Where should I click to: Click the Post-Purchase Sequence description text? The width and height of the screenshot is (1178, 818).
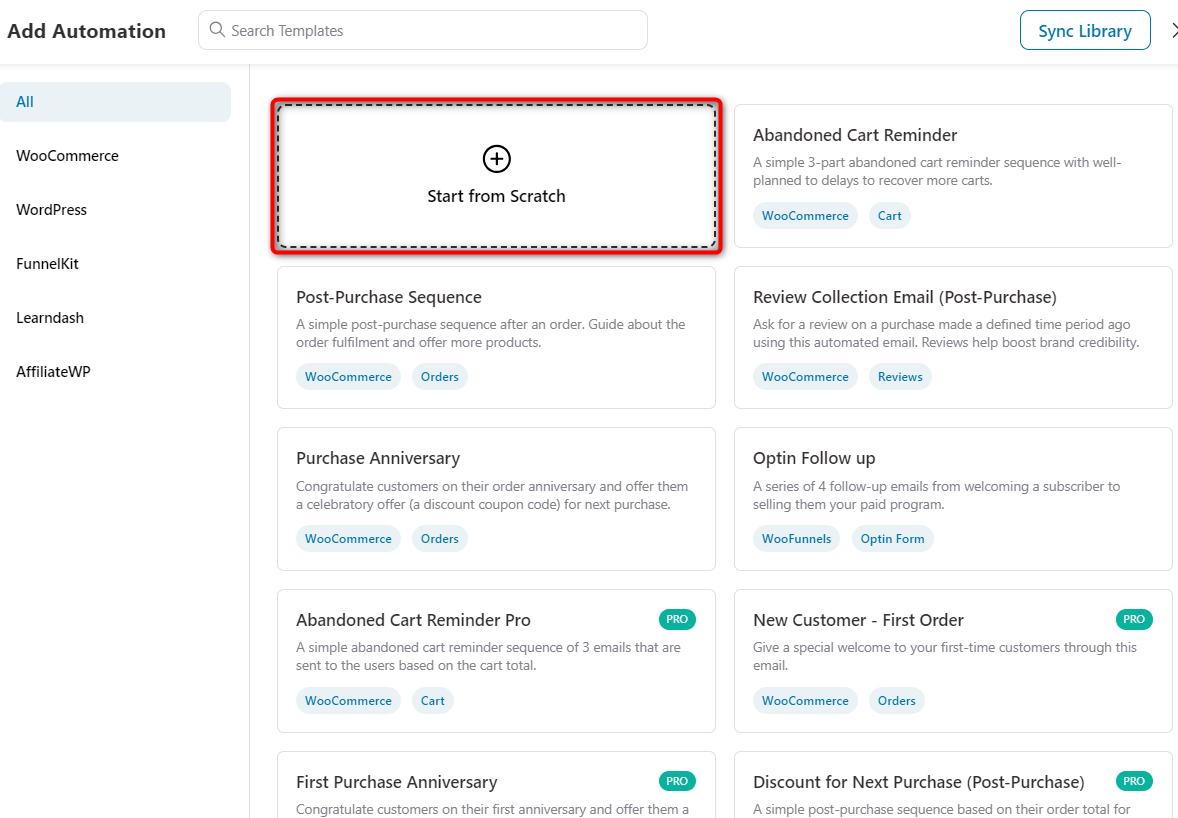(491, 334)
